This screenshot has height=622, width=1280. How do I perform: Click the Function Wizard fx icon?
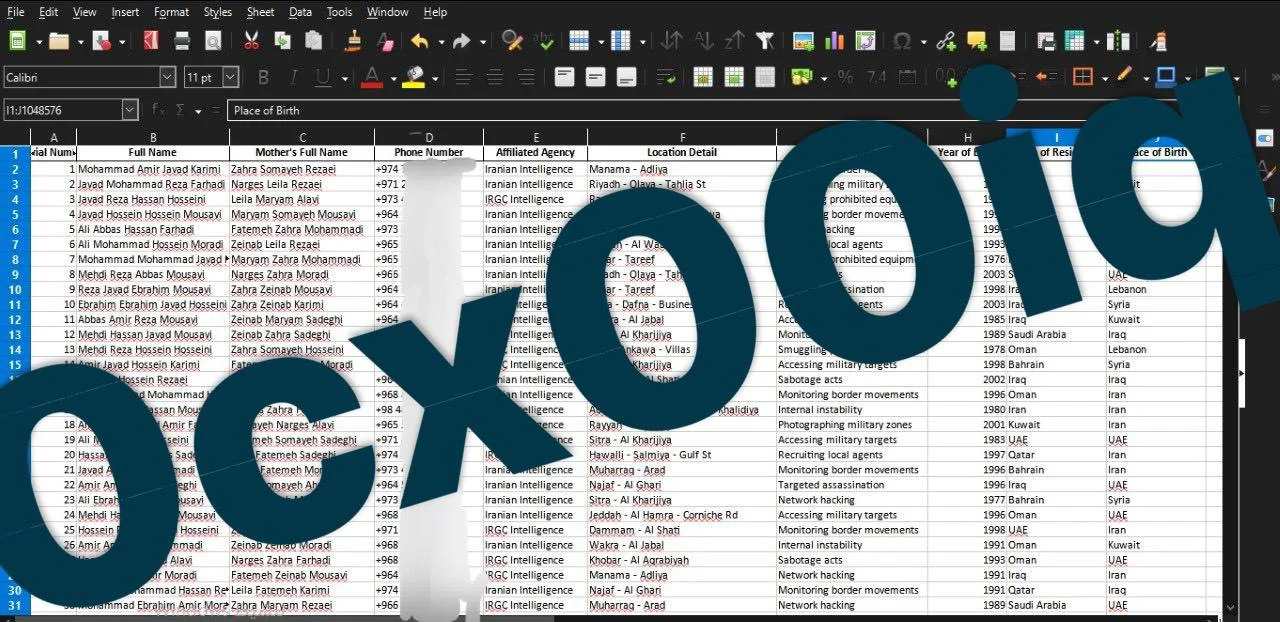(160, 110)
